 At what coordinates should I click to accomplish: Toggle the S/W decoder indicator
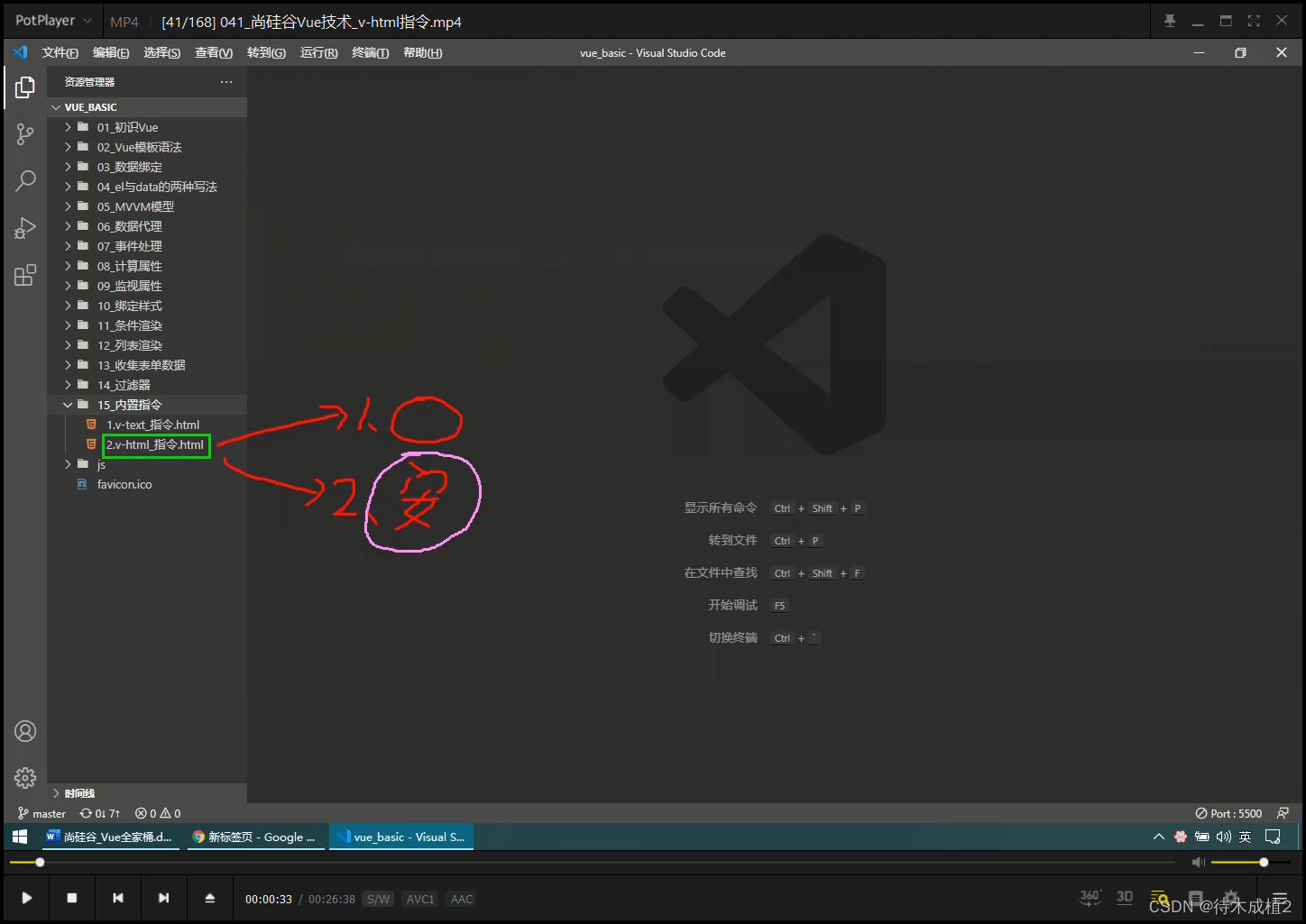[379, 899]
